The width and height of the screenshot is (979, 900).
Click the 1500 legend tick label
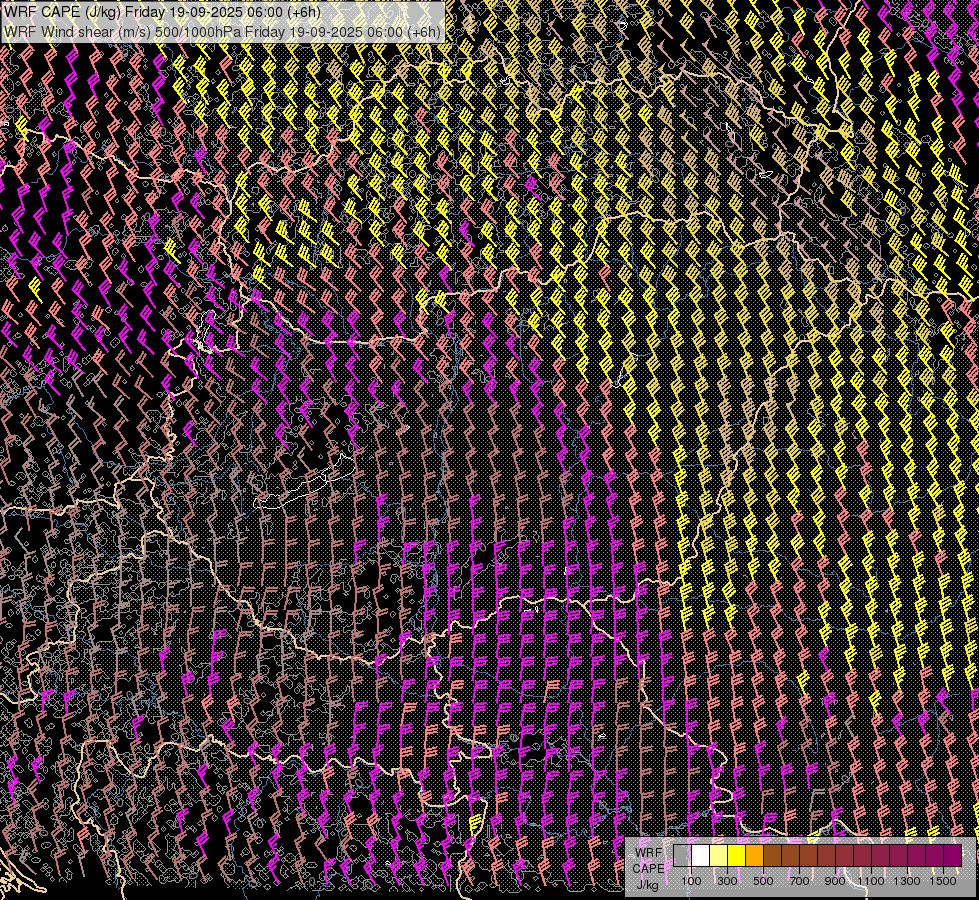(x=943, y=881)
